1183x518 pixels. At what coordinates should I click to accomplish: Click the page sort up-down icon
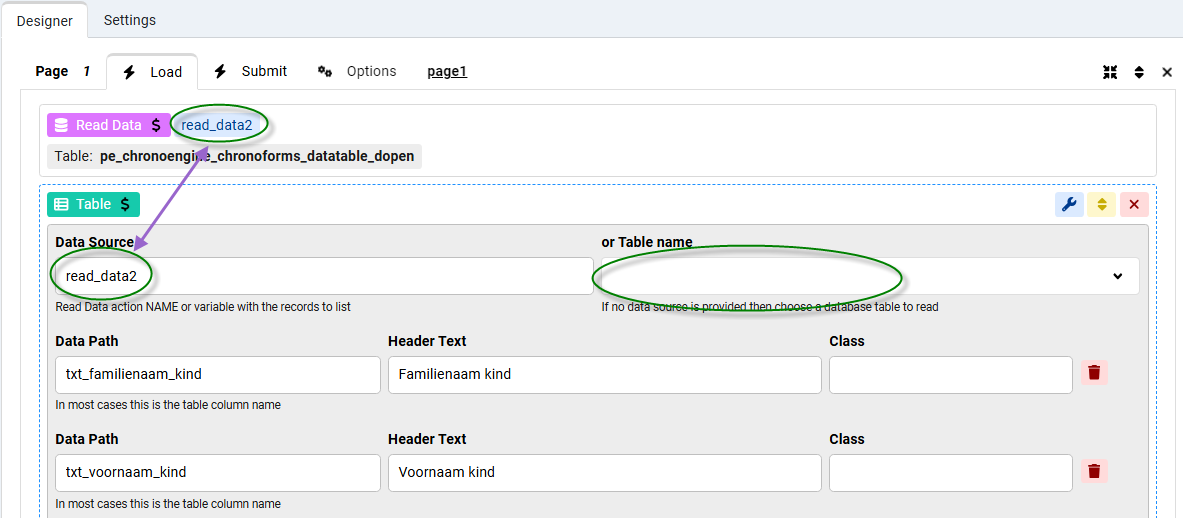click(x=1139, y=72)
